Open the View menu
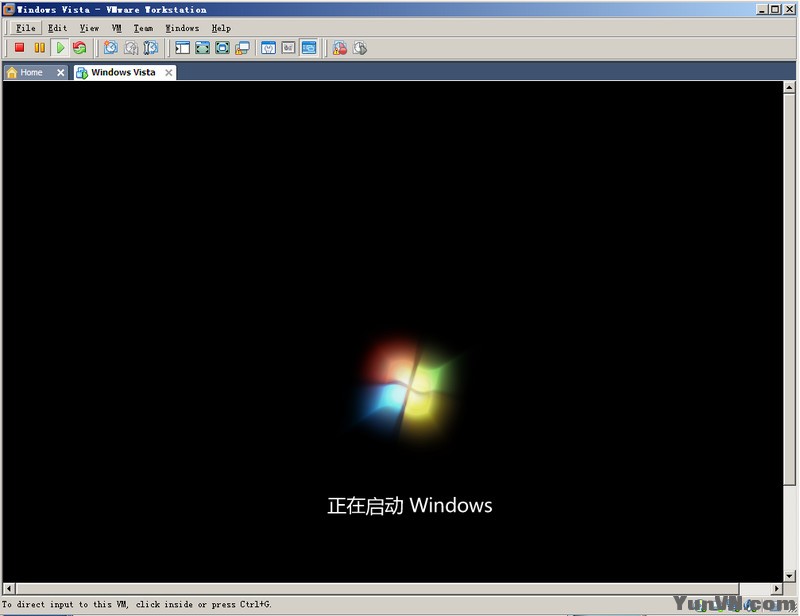Image resolution: width=800 pixels, height=616 pixels. (89, 28)
